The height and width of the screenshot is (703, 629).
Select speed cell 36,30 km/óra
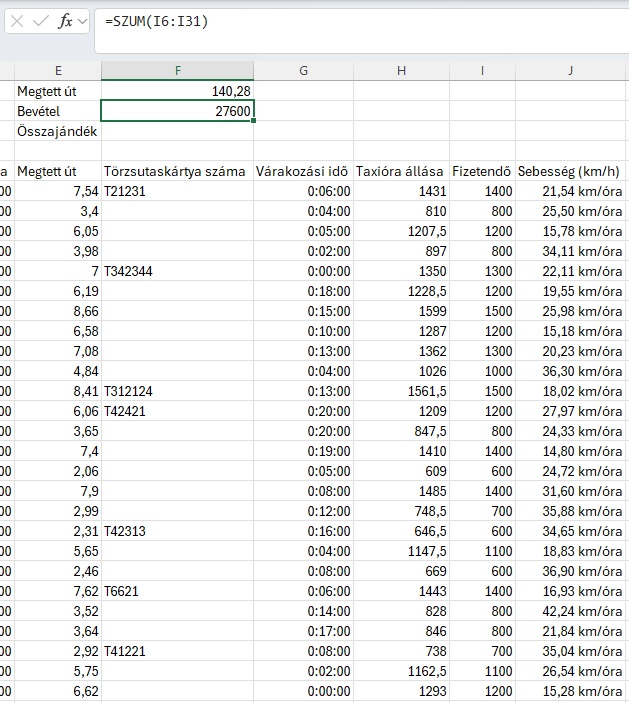(570, 371)
